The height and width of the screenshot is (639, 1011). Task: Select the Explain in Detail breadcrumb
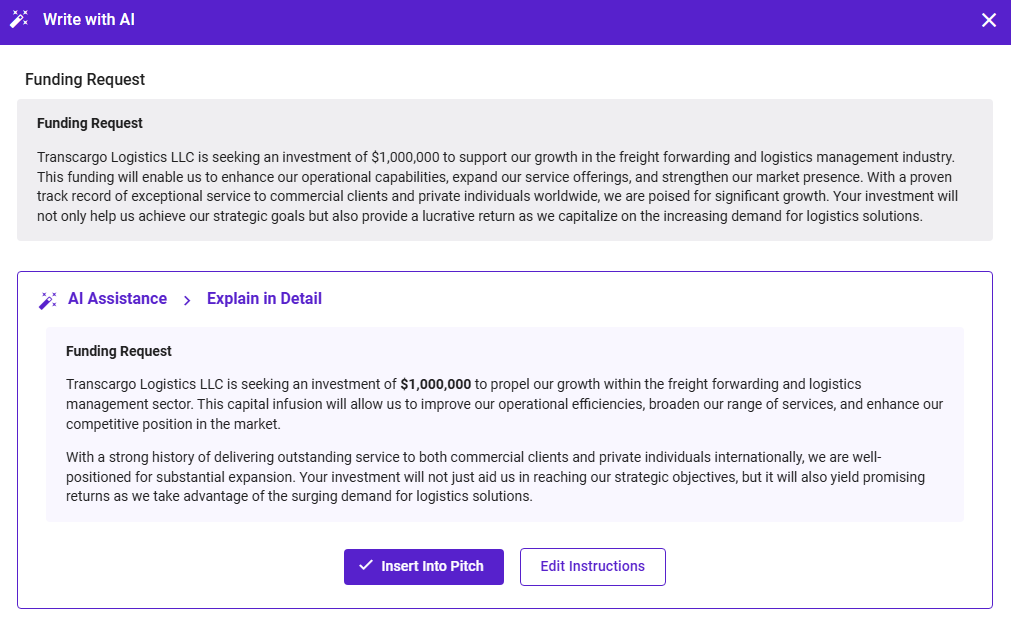tap(264, 299)
